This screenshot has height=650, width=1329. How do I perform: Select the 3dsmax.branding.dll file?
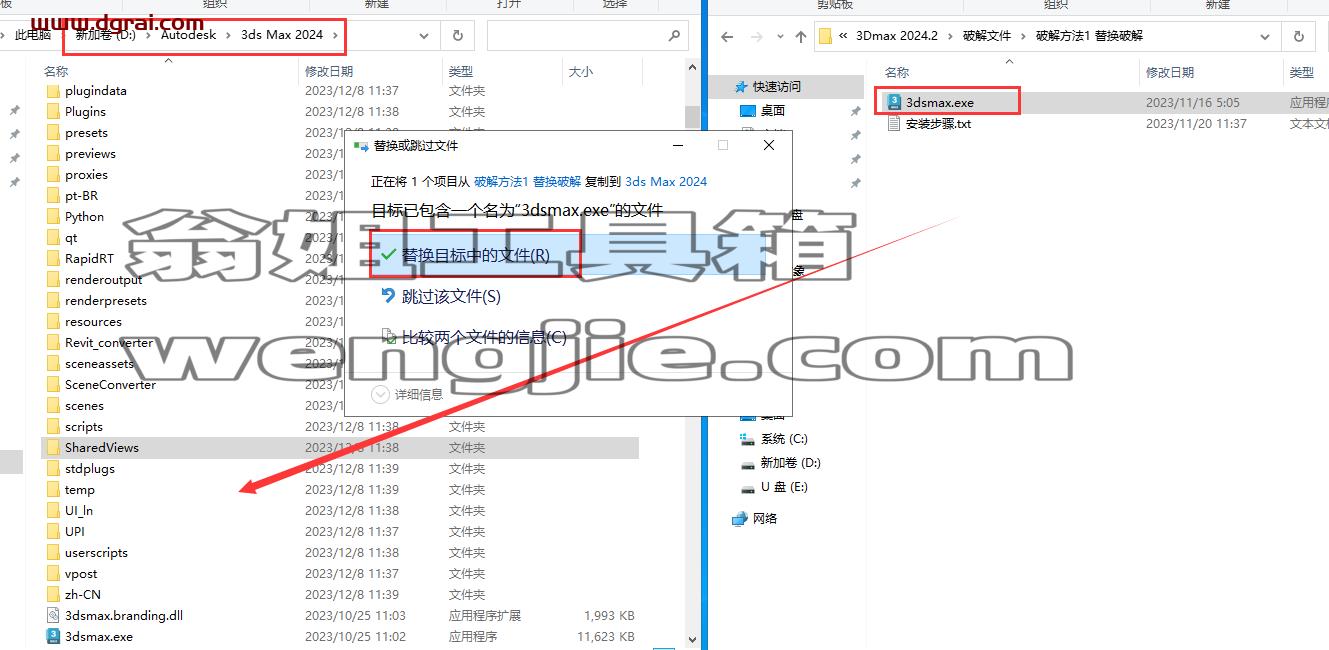pos(124,615)
